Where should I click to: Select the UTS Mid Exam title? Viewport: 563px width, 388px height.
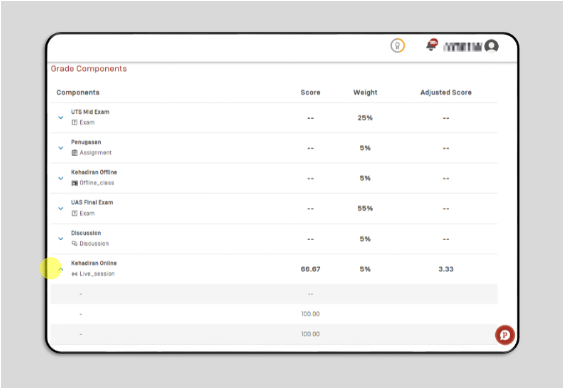pos(90,112)
